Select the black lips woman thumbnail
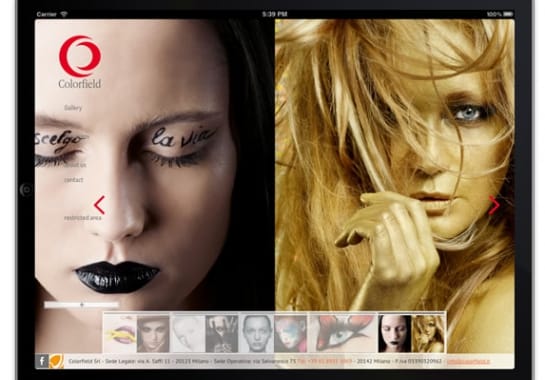Screen dimensions: 545x380 pos(394,334)
